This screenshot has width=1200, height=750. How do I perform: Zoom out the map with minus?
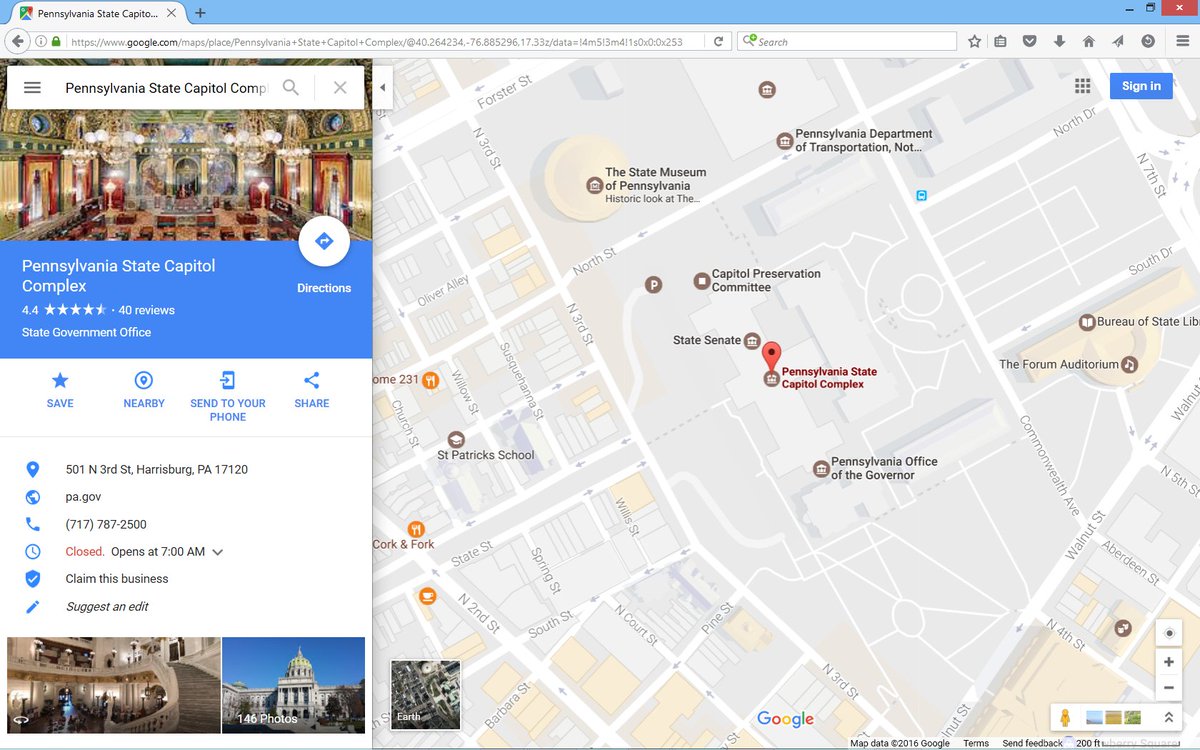pyautogui.click(x=1169, y=688)
